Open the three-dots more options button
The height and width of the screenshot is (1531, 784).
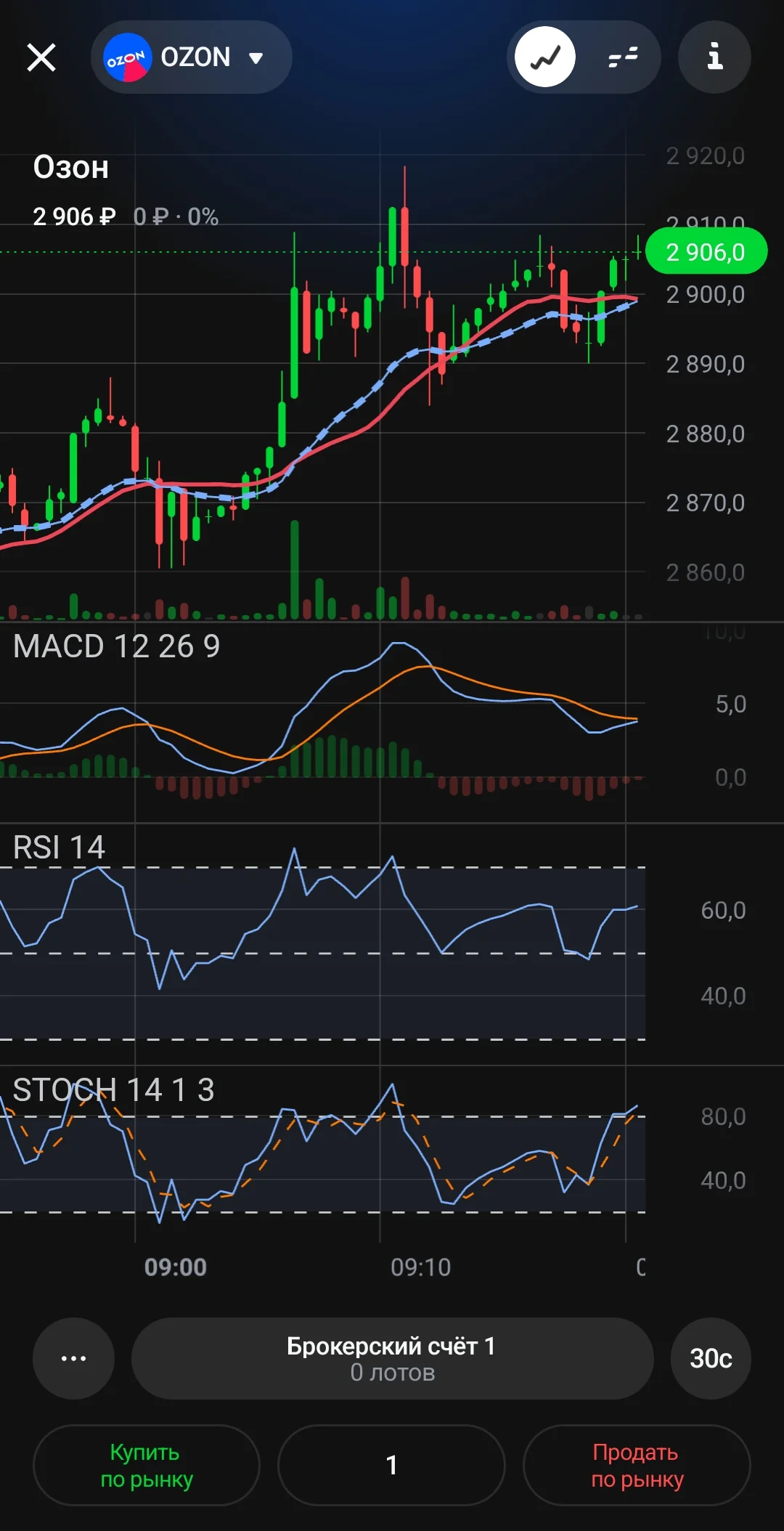(x=73, y=1358)
